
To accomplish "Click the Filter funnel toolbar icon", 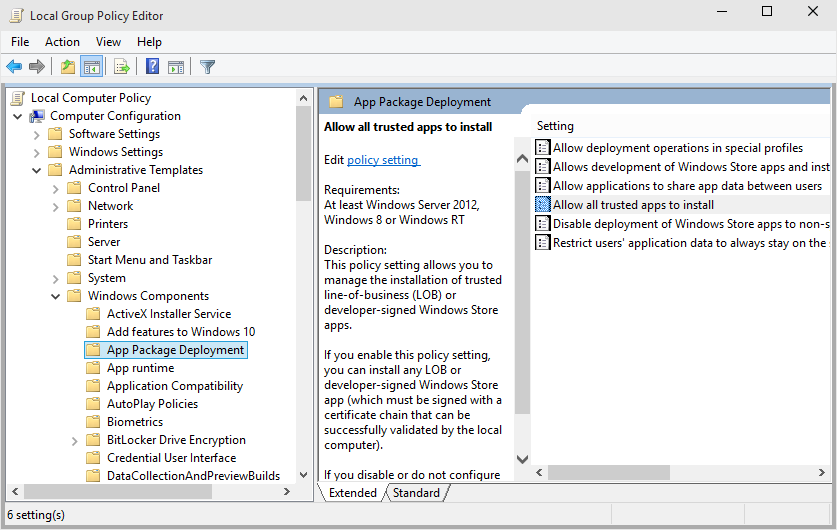I will [x=207, y=67].
